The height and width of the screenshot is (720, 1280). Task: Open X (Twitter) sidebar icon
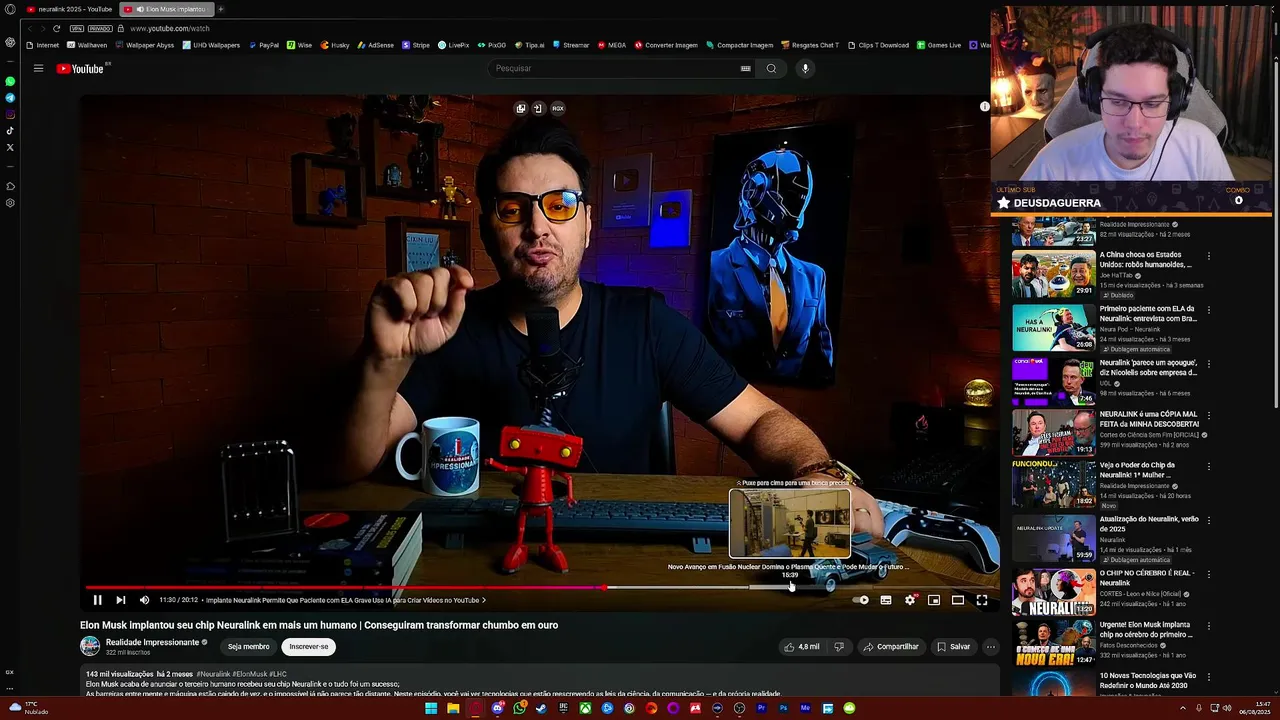coord(10,147)
